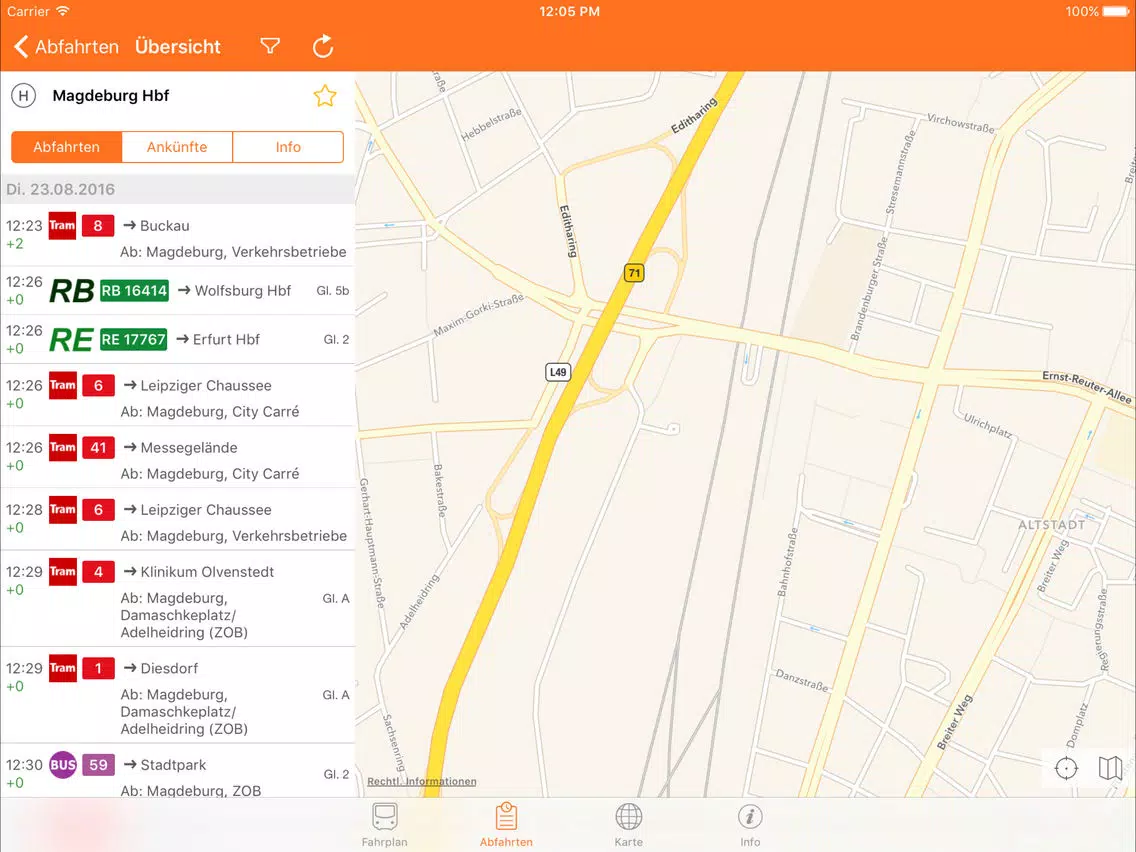The height and width of the screenshot is (852, 1136).
Task: Switch to the Ankünfte segment
Action: point(177,147)
